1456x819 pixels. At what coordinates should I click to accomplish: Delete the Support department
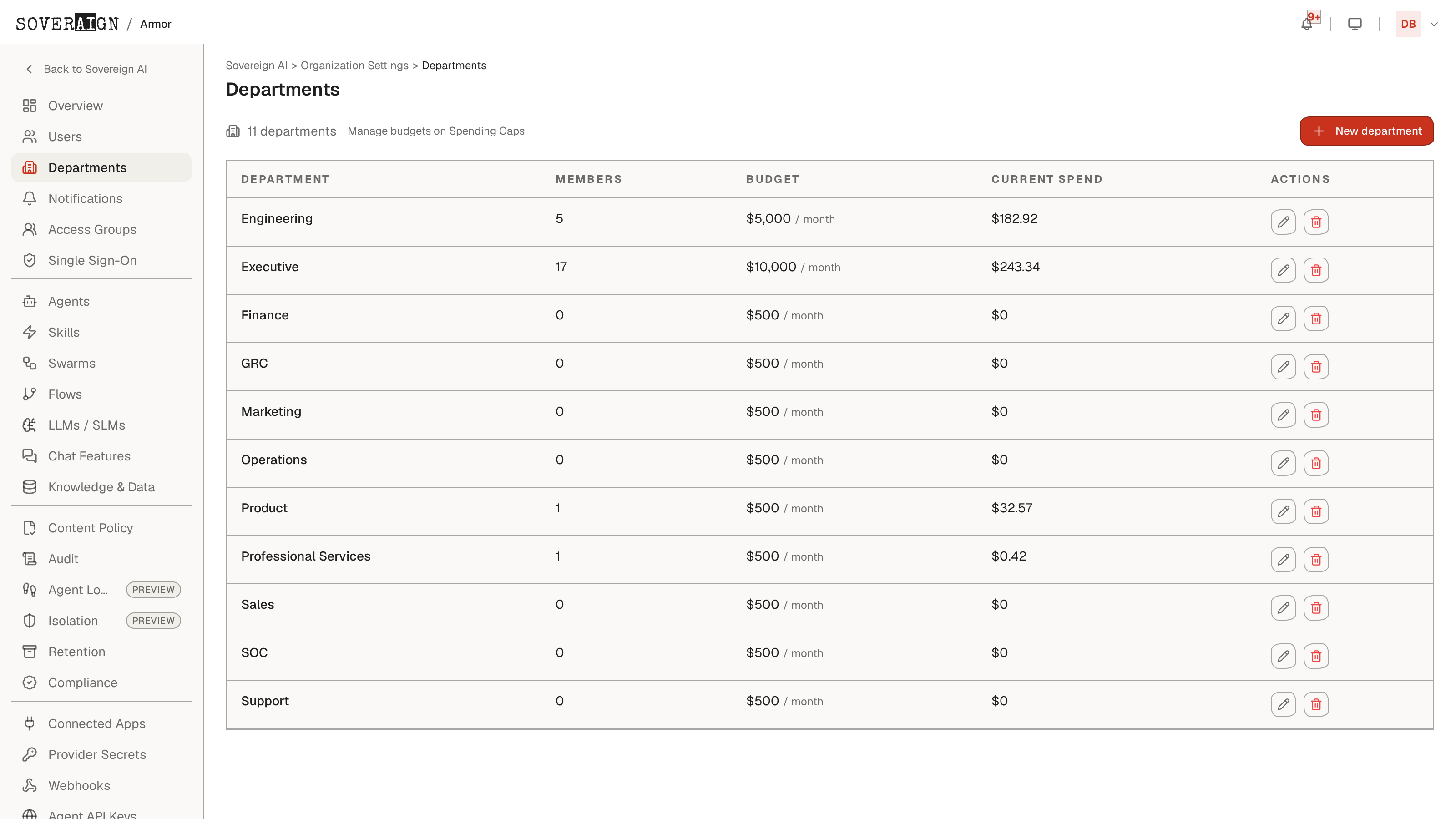point(1316,704)
